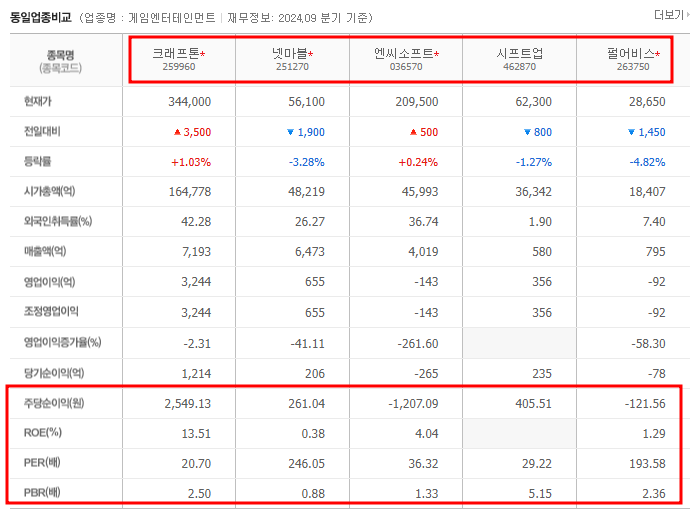The image size is (696, 517).
Task: Click PBR value 2.50
Action: 199,494
